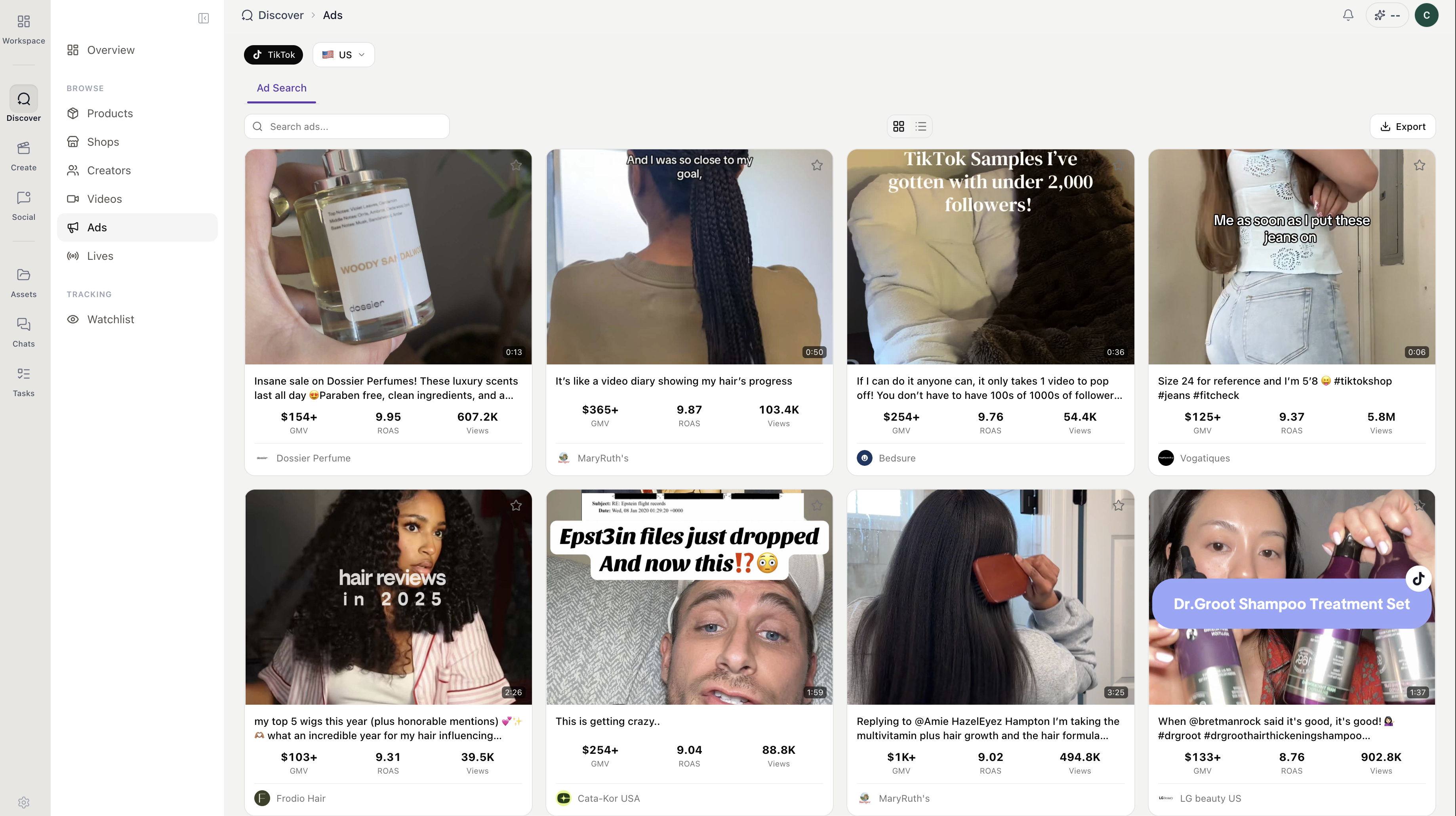1456x816 pixels.
Task: Click the Export button
Action: [1403, 127]
